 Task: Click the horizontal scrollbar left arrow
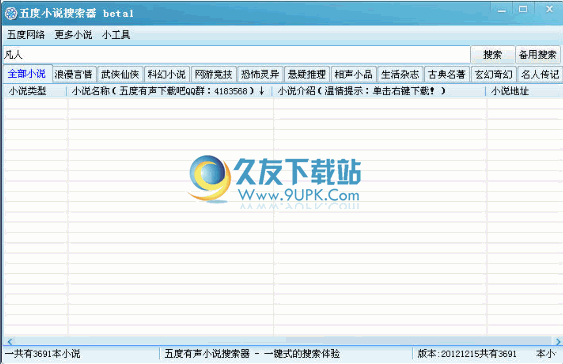tap(10, 341)
